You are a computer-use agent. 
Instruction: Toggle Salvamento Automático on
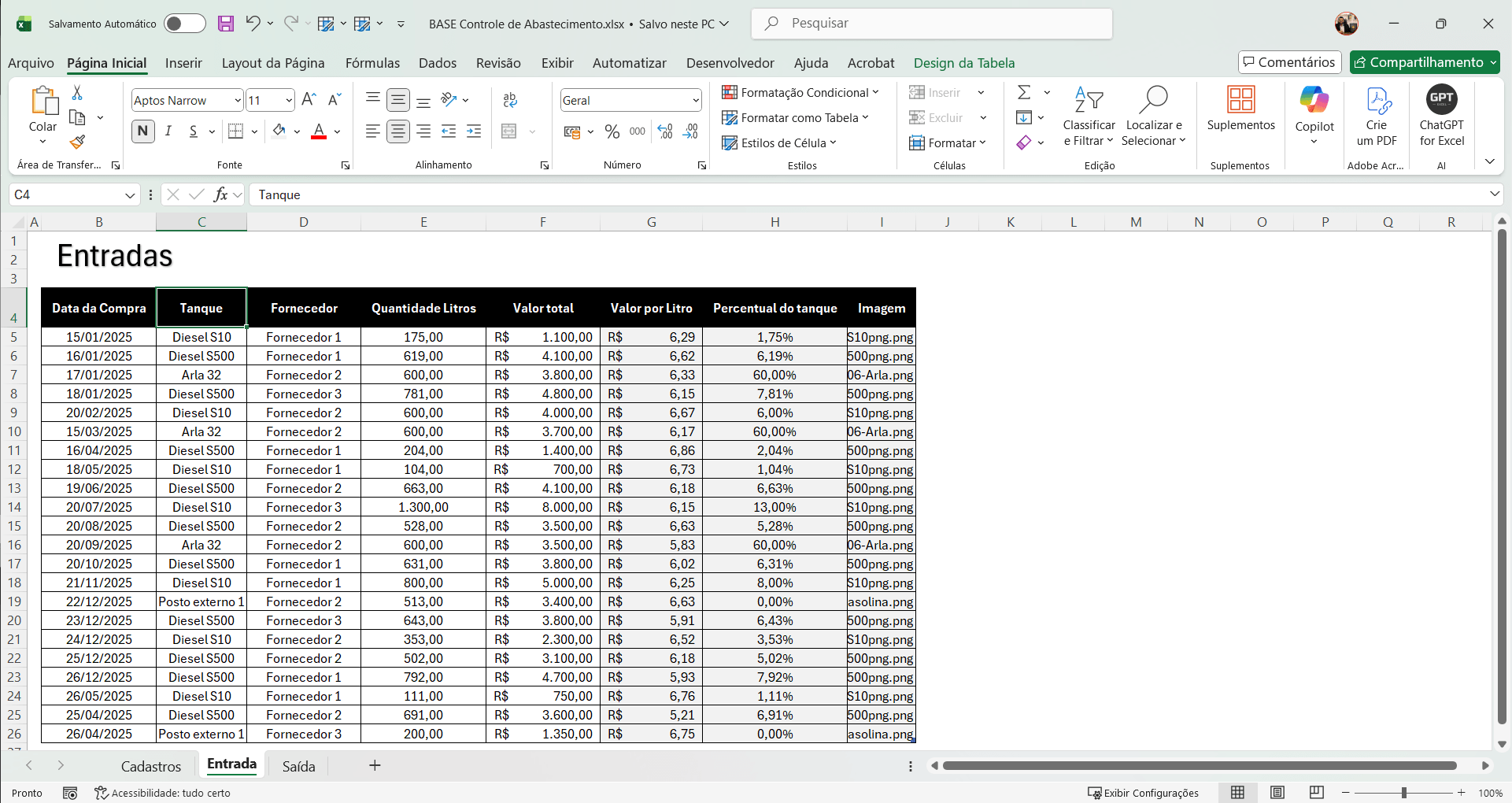tap(185, 24)
